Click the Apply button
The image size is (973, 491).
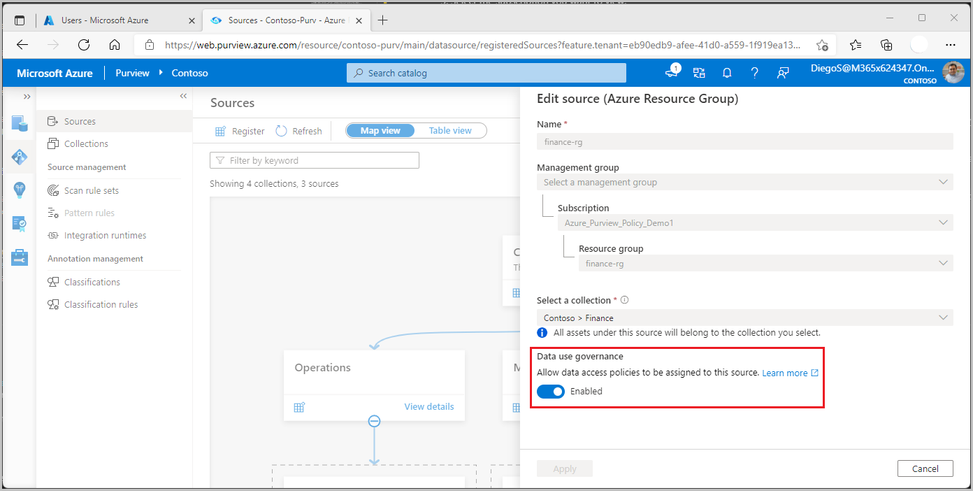click(565, 469)
